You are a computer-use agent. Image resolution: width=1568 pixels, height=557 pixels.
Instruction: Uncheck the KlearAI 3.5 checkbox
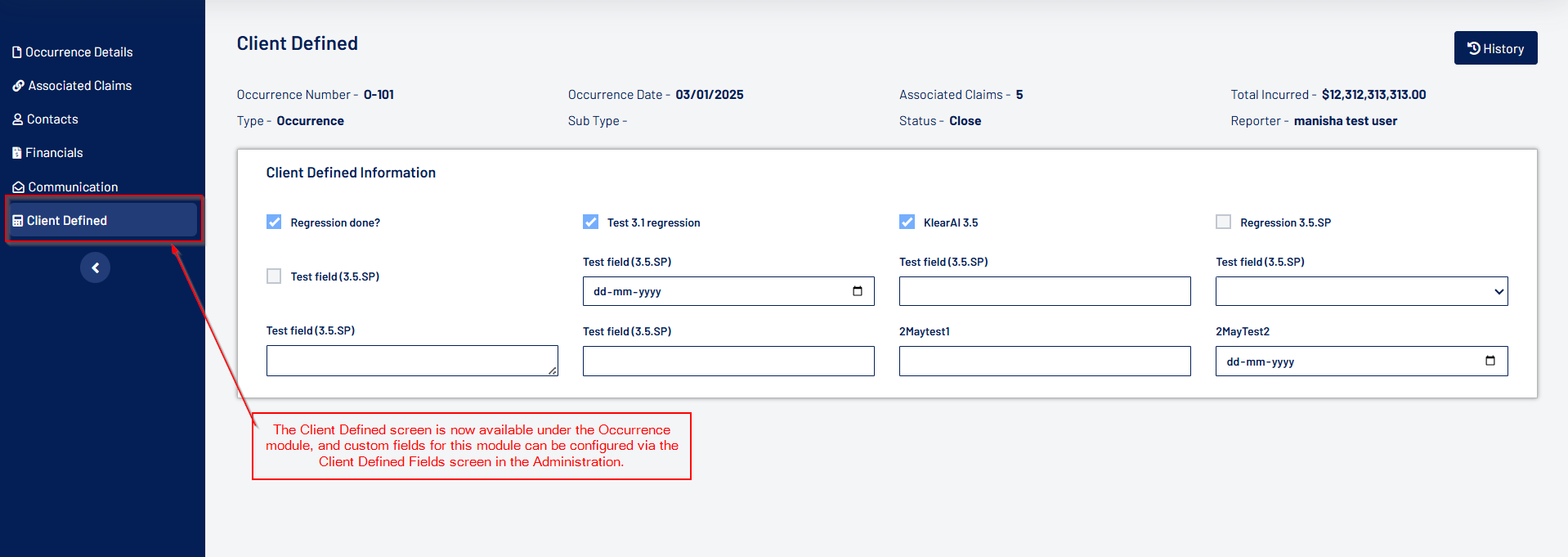907,222
